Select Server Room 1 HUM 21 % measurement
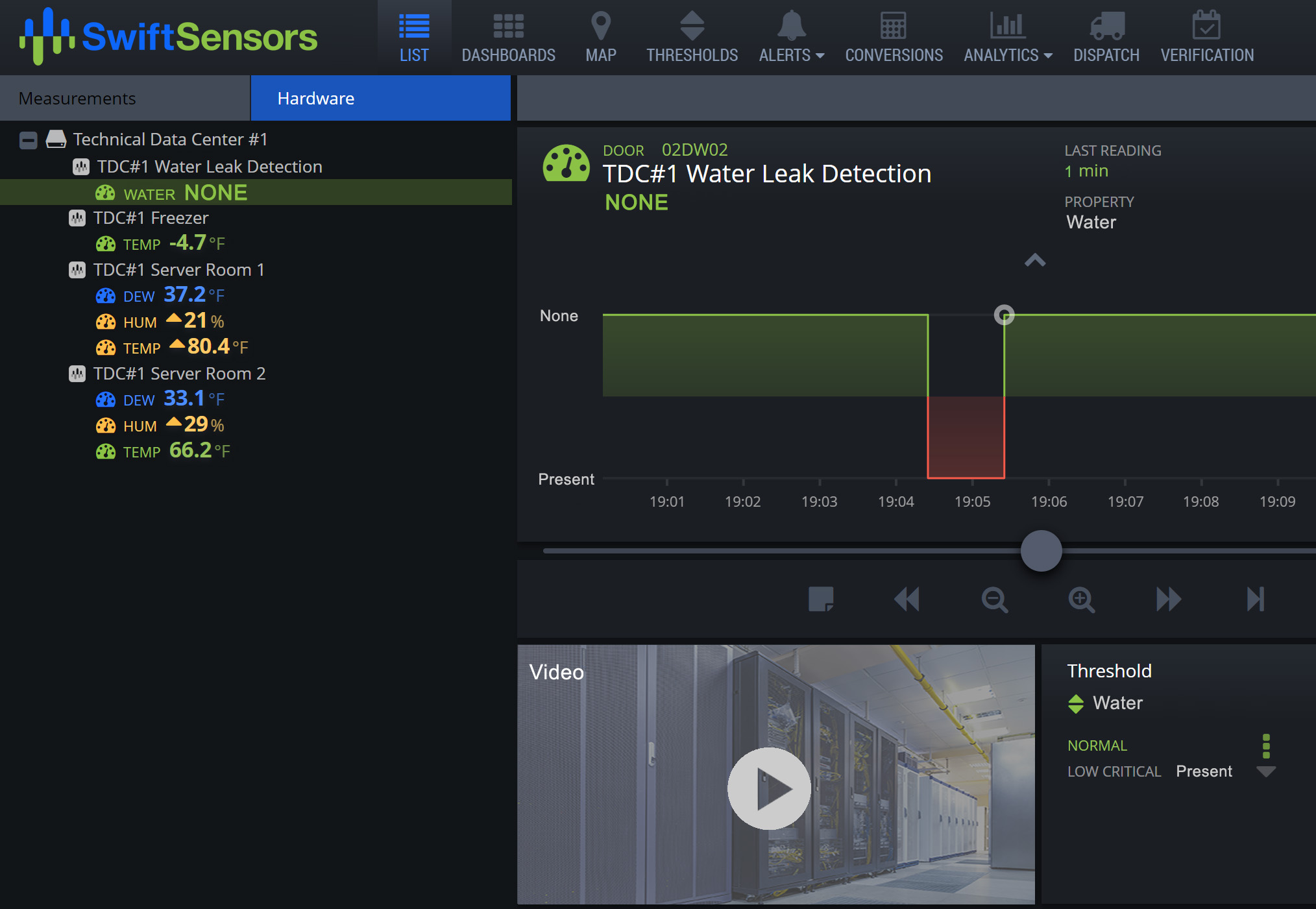Screen dimensions: 1316x909 160,322
